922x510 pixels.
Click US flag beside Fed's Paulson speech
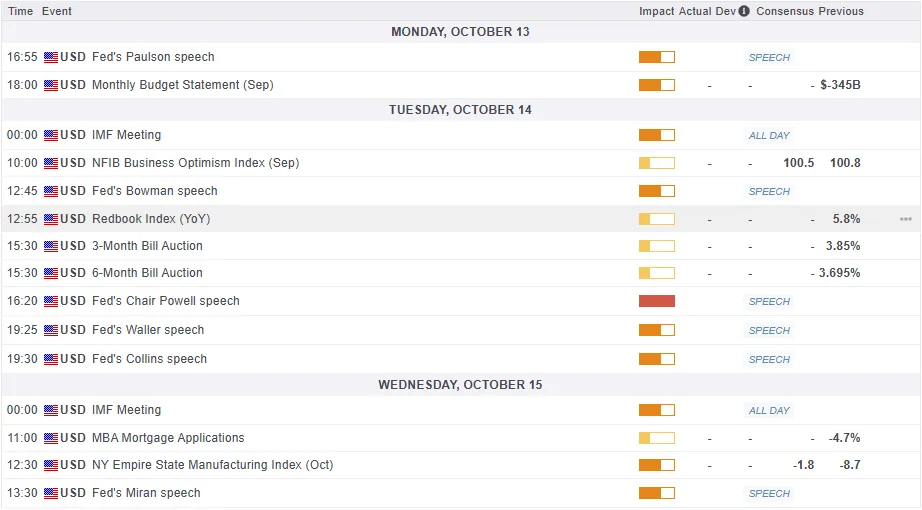pyautogui.click(x=51, y=58)
